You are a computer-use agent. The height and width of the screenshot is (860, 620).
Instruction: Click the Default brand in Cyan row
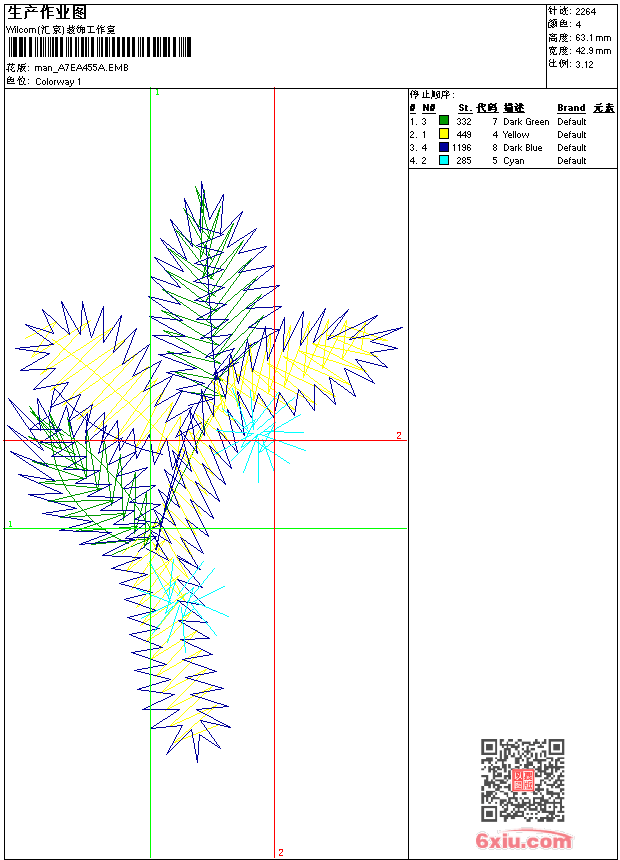572,161
